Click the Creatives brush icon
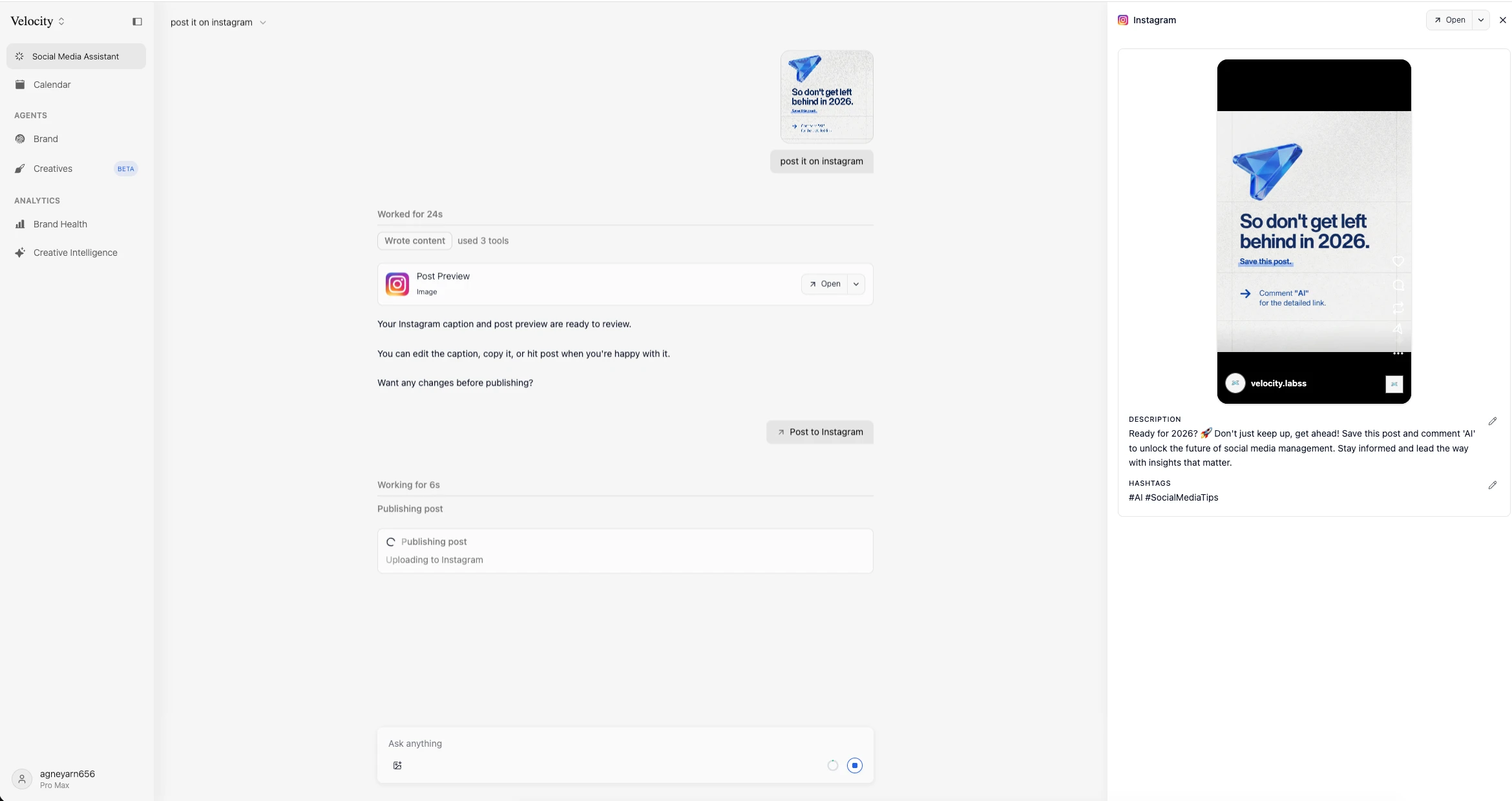The height and width of the screenshot is (801, 1512). [x=20, y=169]
